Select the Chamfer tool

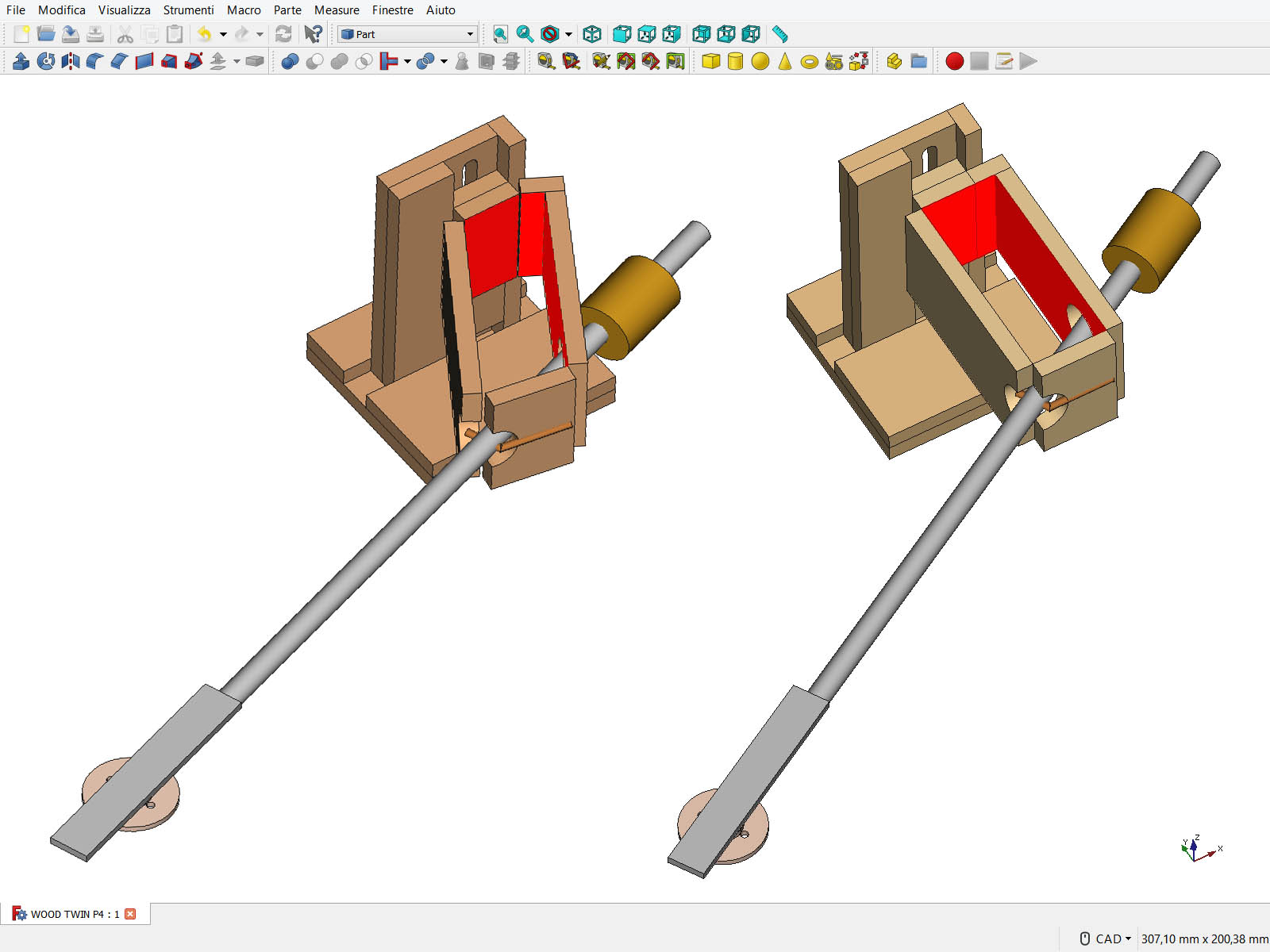pyautogui.click(x=120, y=61)
